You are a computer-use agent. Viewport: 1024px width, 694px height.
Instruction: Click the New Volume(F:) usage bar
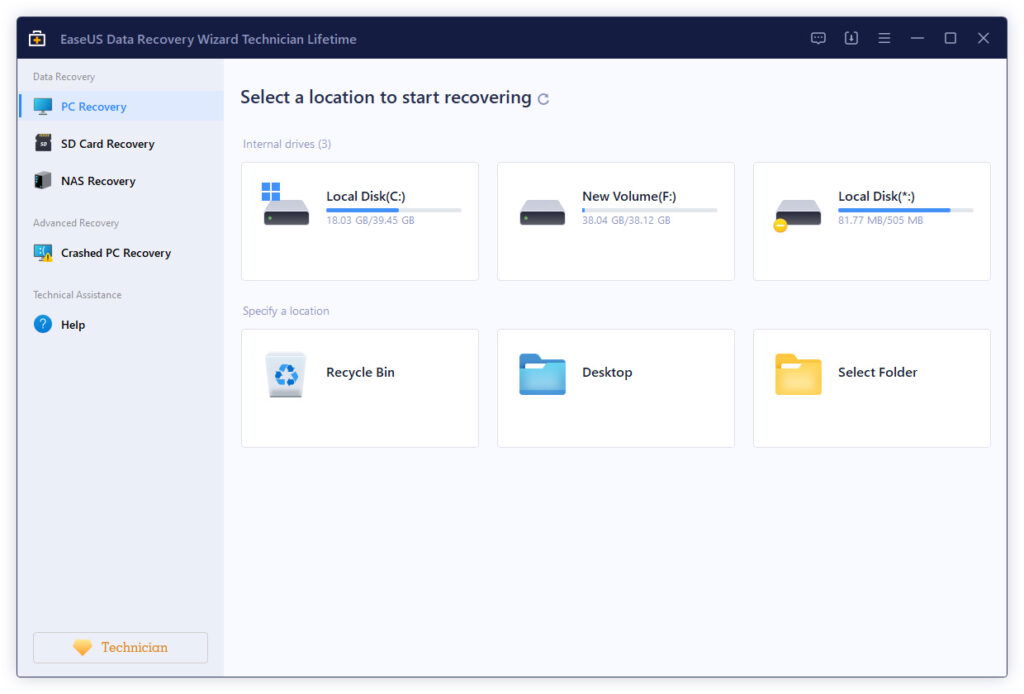tap(650, 210)
